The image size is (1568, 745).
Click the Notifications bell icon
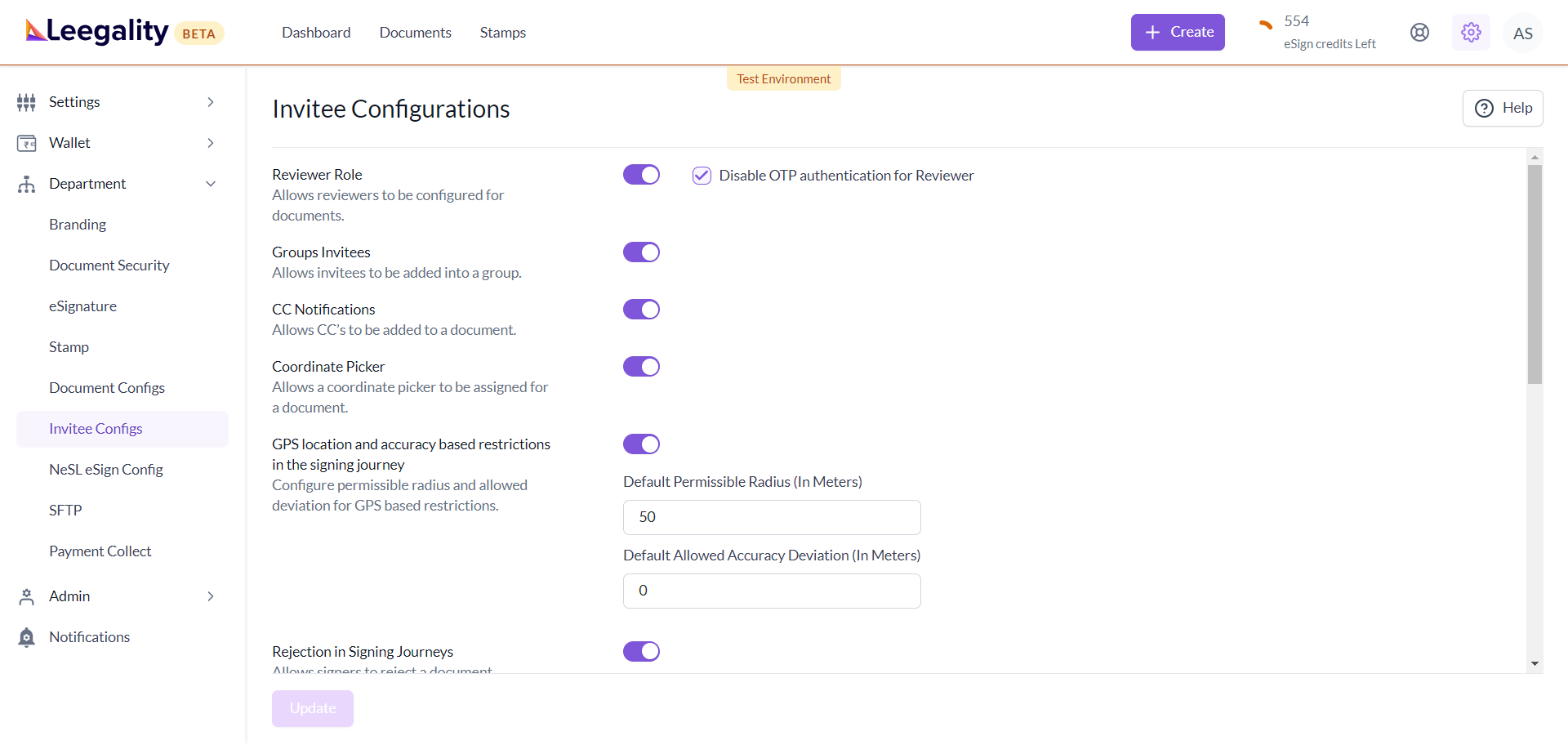coord(26,637)
